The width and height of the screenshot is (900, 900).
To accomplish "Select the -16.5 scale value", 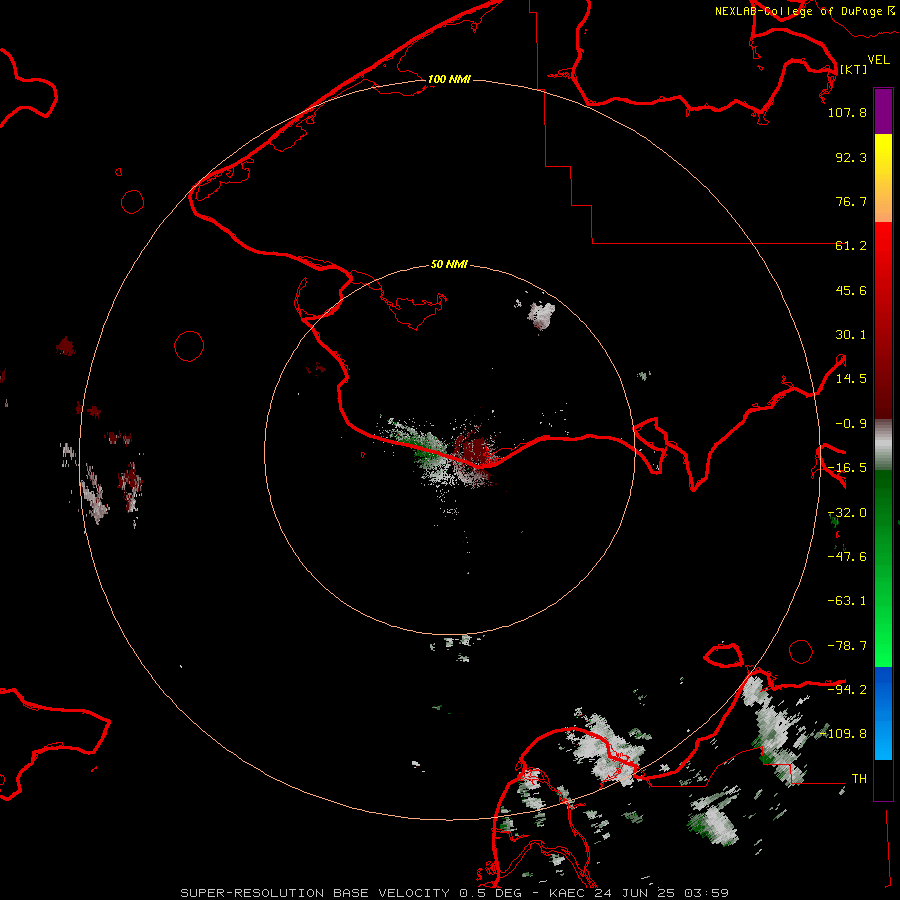I will (x=847, y=468).
